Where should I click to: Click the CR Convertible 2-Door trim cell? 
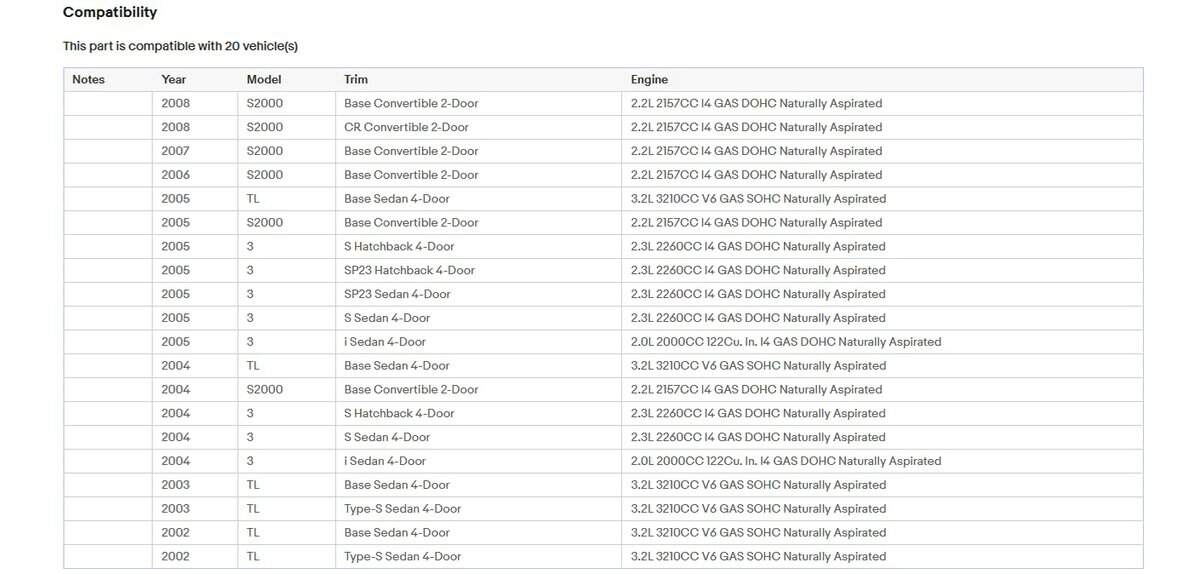tap(406, 127)
